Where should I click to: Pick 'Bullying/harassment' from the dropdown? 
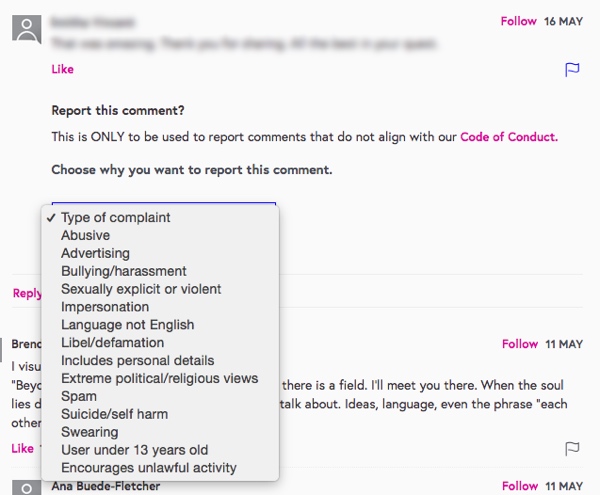pyautogui.click(x=123, y=271)
